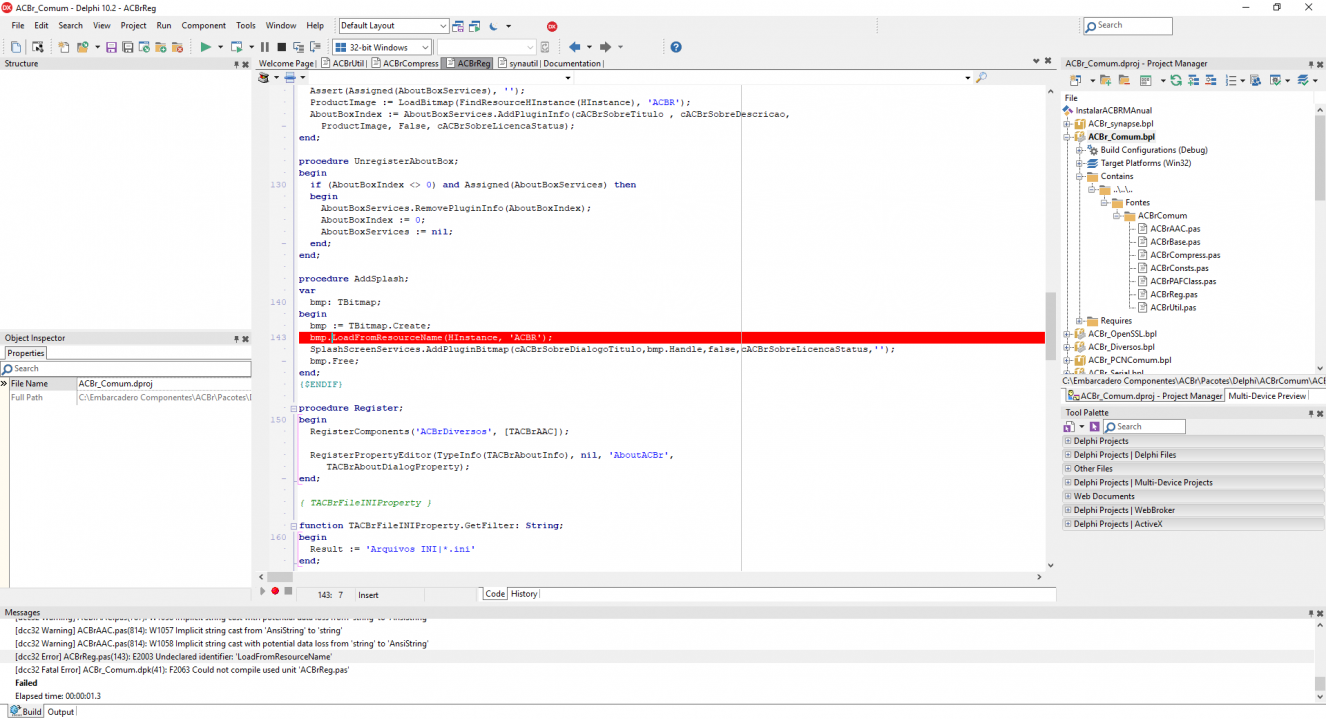Collapse the procedure Register code fold

(x=292, y=408)
